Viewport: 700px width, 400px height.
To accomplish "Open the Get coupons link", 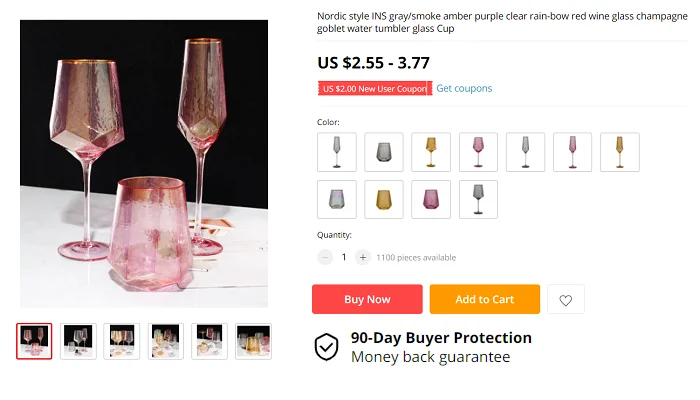I will click(x=464, y=88).
